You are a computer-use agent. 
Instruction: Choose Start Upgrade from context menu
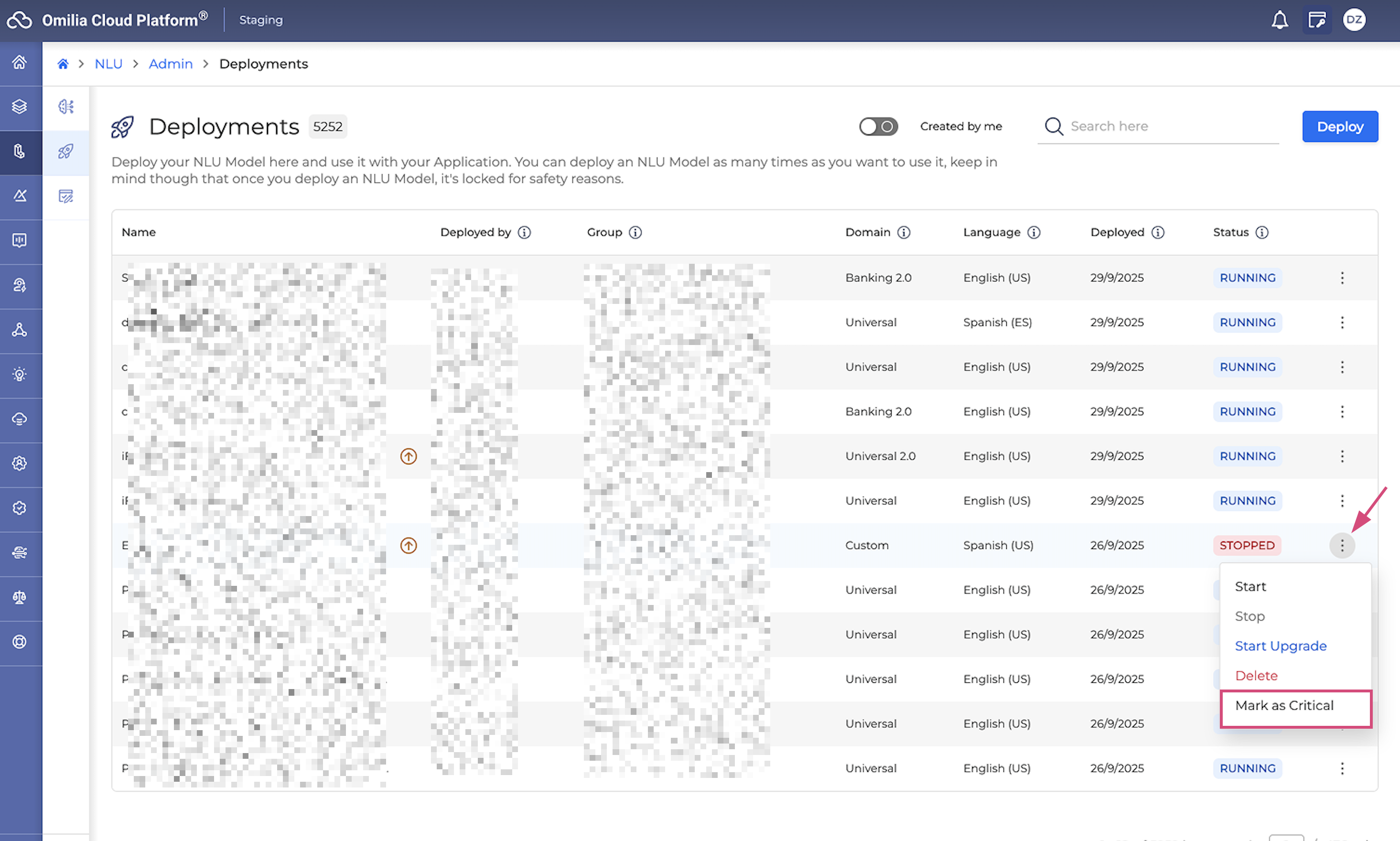pyautogui.click(x=1281, y=646)
